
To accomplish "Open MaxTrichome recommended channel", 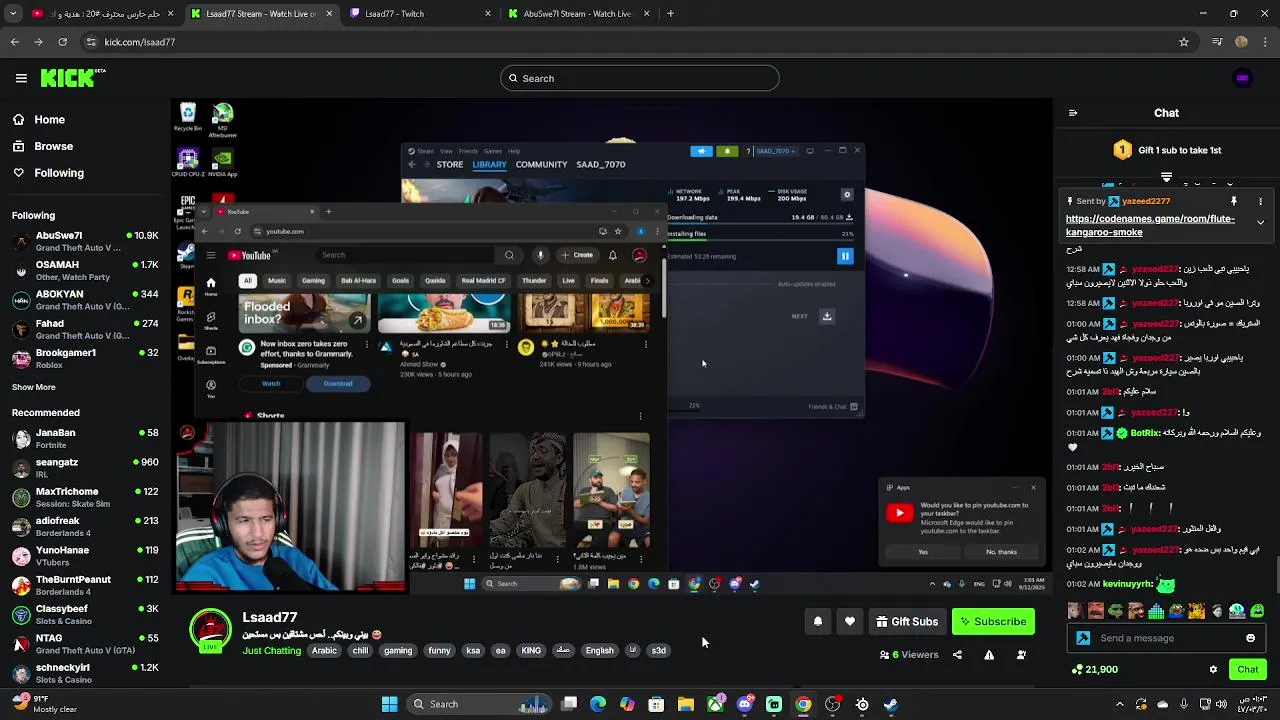I will coord(85,497).
